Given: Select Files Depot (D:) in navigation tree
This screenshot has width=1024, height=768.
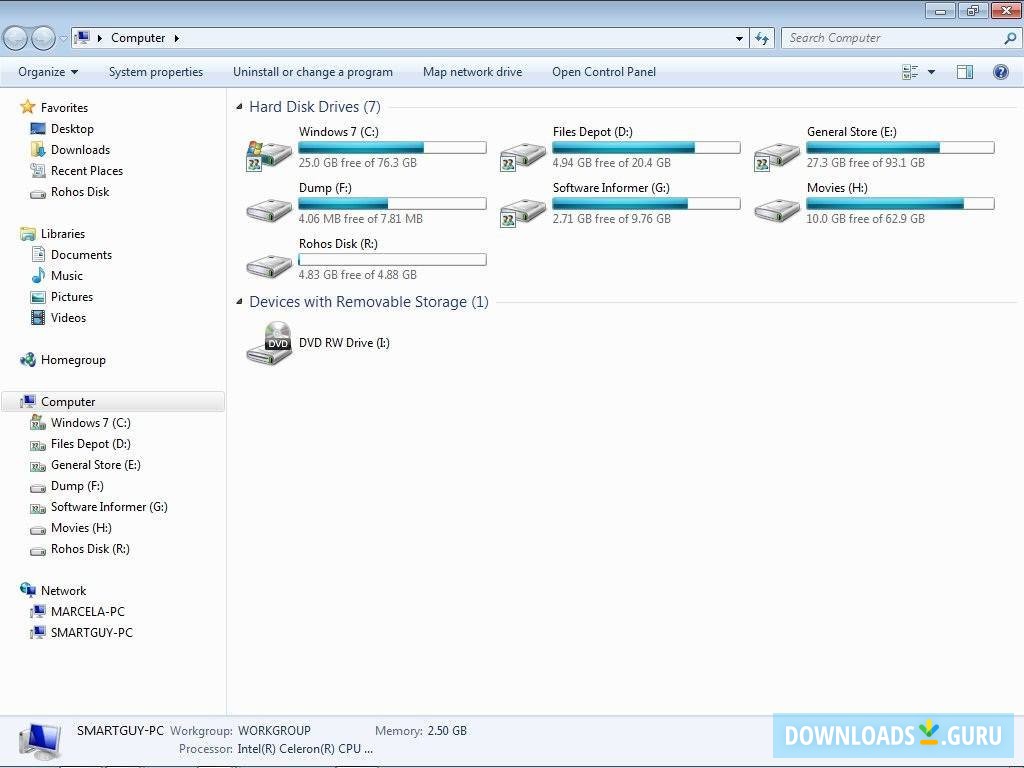Looking at the screenshot, I should point(90,443).
